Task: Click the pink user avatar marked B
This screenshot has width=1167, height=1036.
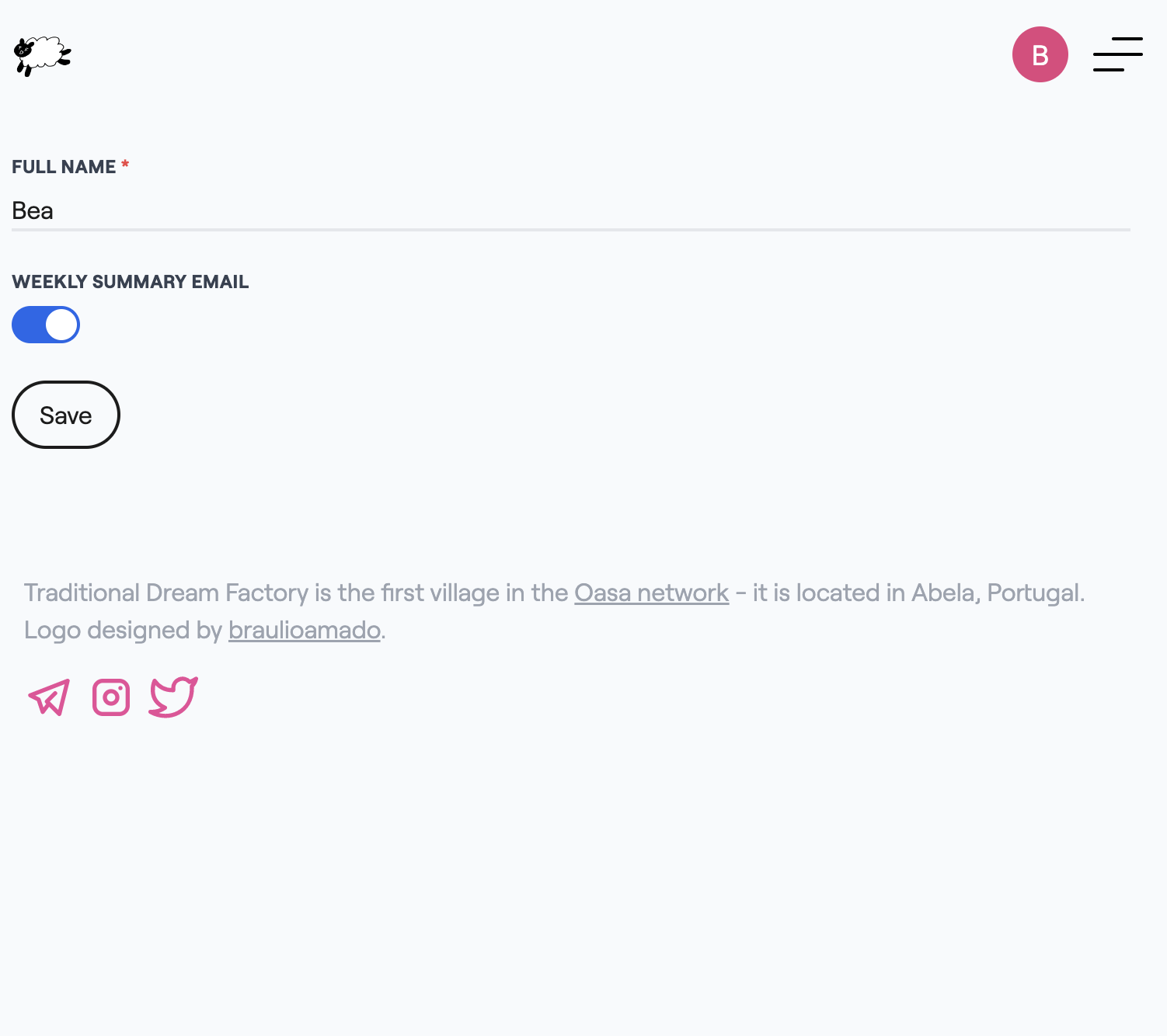Action: coord(1040,54)
